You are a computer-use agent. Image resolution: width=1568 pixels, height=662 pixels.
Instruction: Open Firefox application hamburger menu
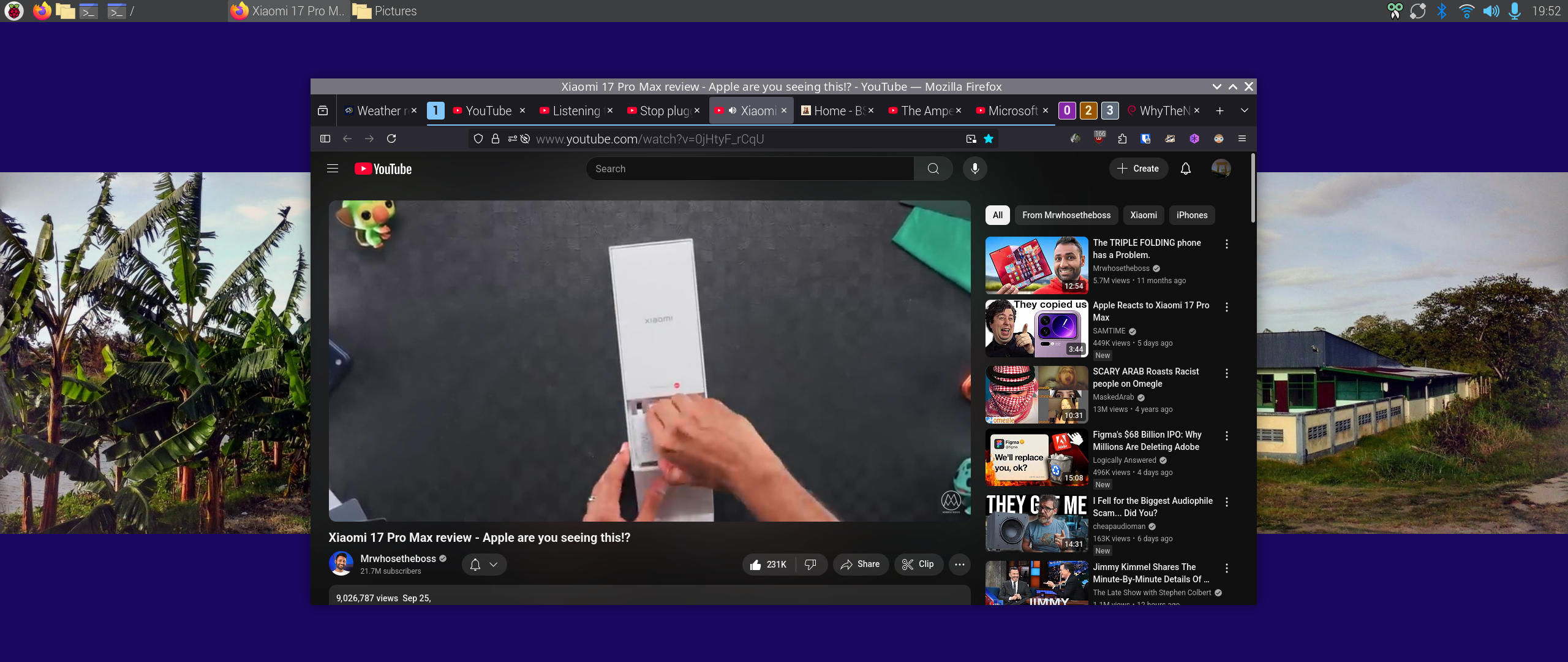(1242, 139)
